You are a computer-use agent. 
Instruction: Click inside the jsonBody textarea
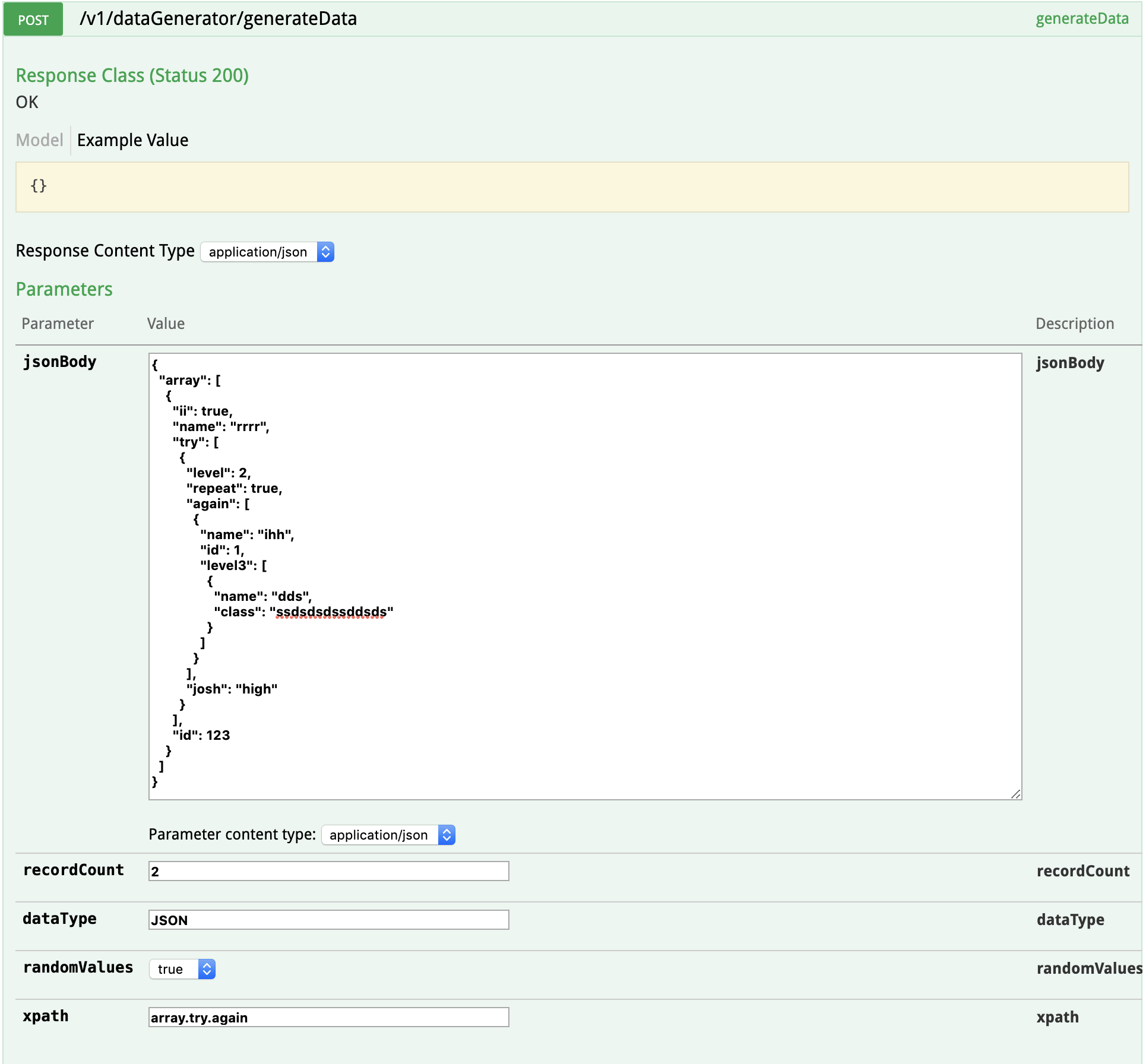pos(585,577)
